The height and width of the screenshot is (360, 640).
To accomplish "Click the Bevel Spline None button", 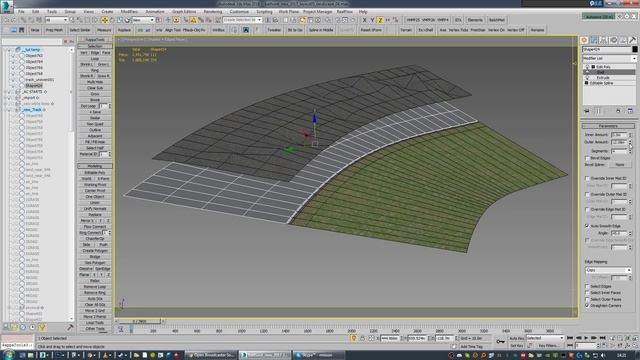I will [x=620, y=164].
